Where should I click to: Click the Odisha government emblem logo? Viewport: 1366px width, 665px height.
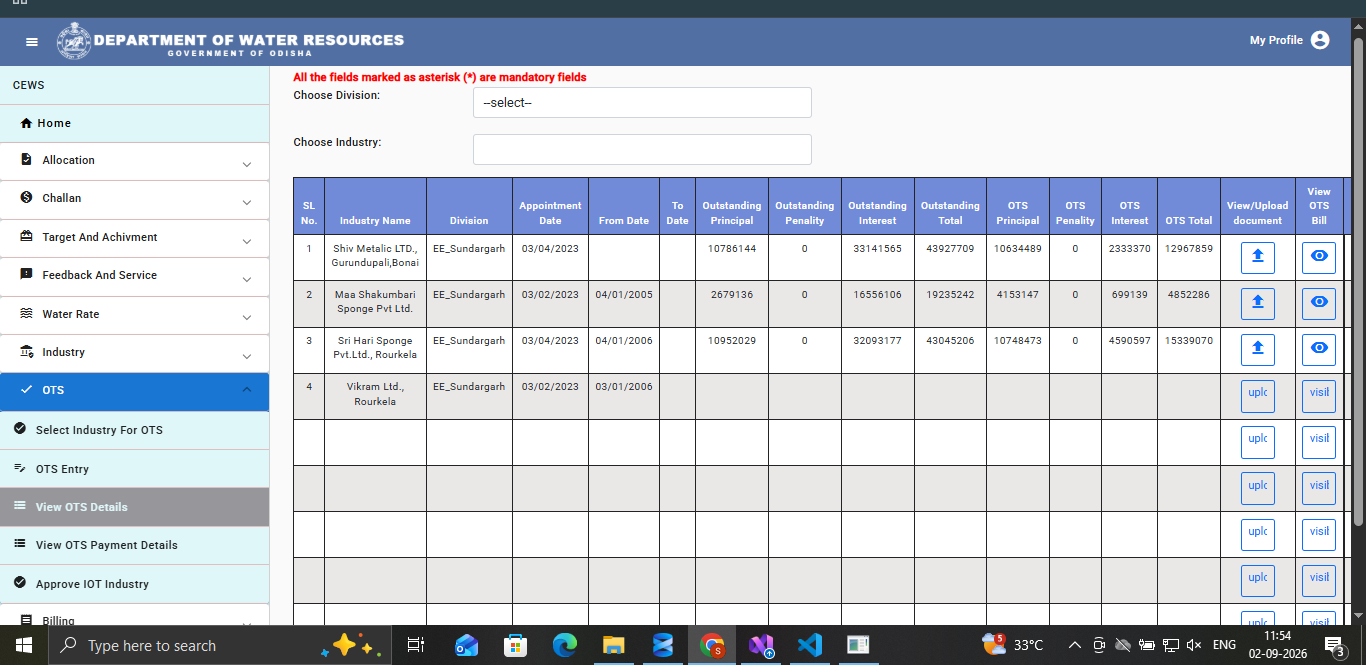point(72,41)
